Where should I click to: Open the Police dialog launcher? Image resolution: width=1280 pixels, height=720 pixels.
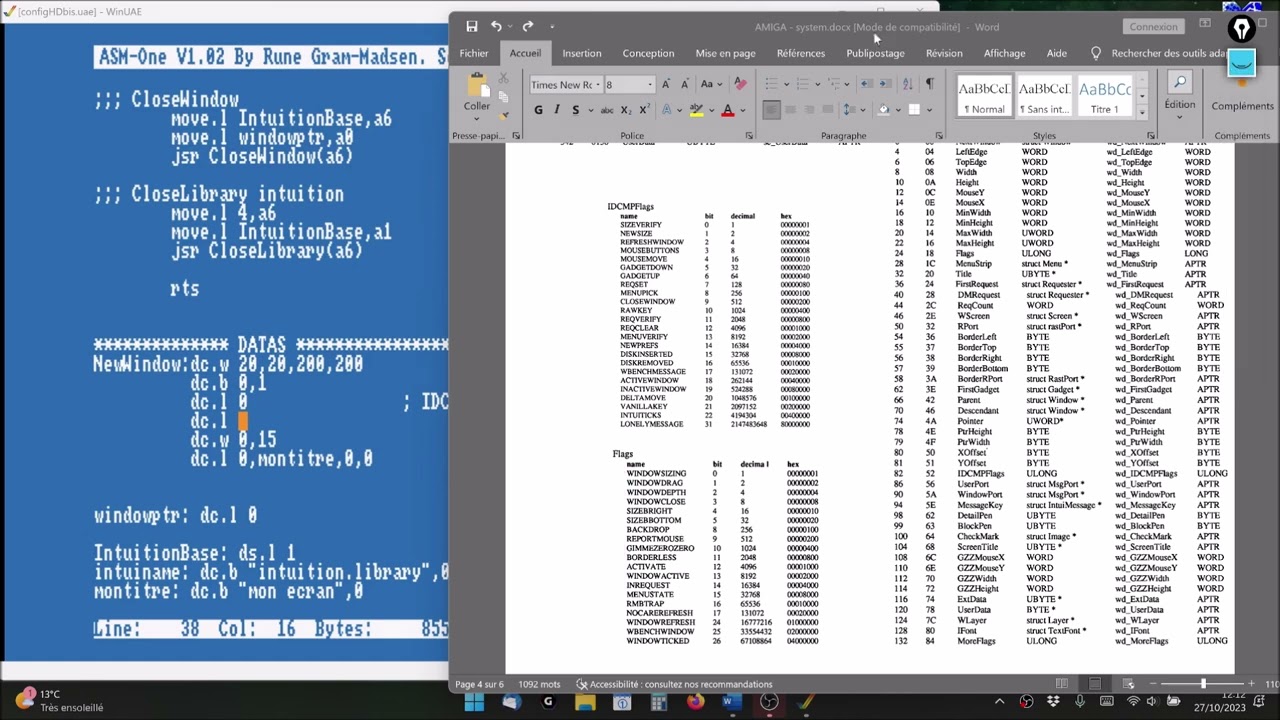(x=749, y=136)
